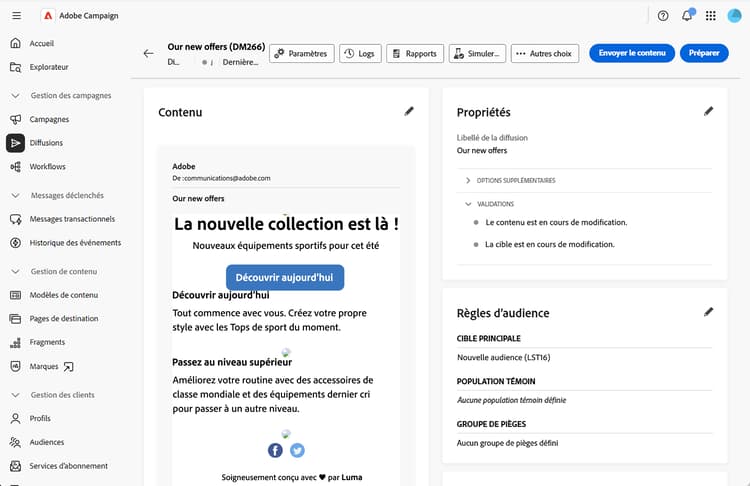Screen dimensions: 750x486
Task: Open notifications bell icon
Action: tap(687, 16)
